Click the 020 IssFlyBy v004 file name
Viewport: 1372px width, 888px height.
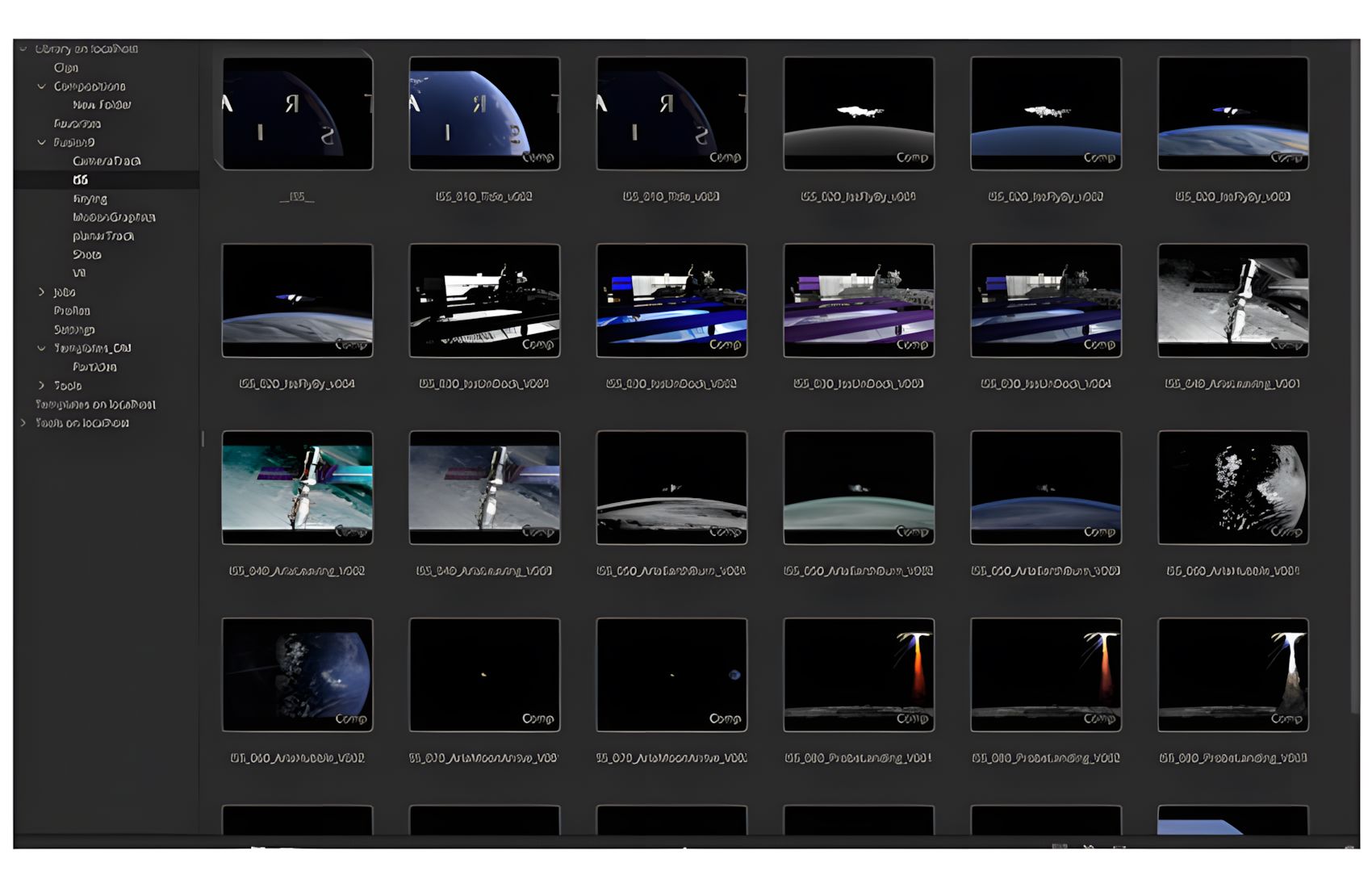(x=297, y=383)
